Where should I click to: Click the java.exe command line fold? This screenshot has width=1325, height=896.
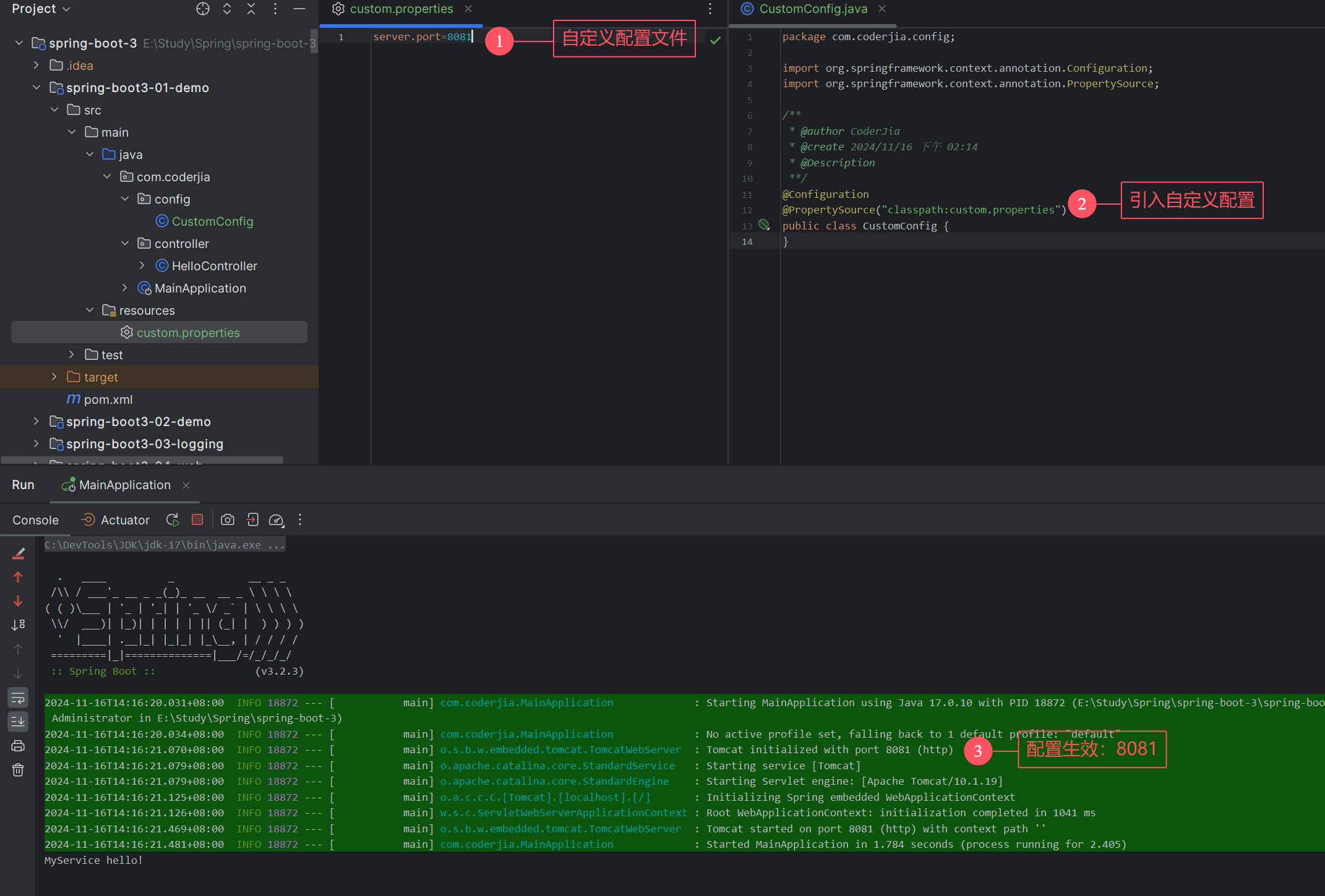tap(165, 545)
